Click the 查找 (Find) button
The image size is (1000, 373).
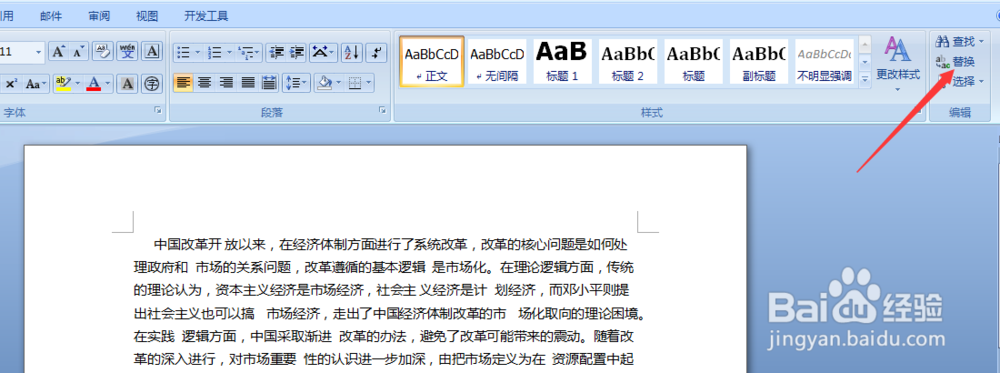pos(959,42)
